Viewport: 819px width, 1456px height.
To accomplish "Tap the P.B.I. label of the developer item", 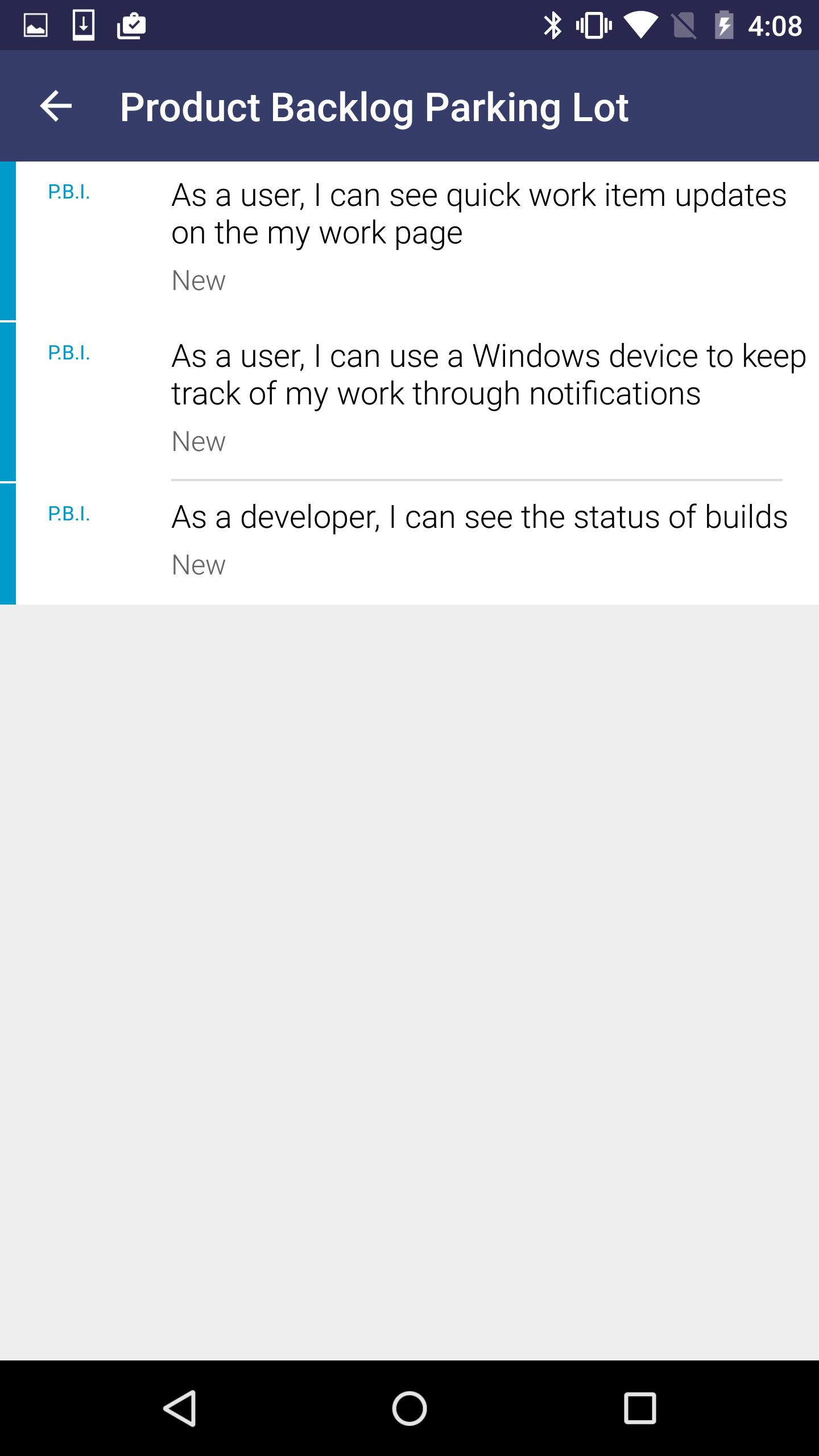I will point(69,514).
